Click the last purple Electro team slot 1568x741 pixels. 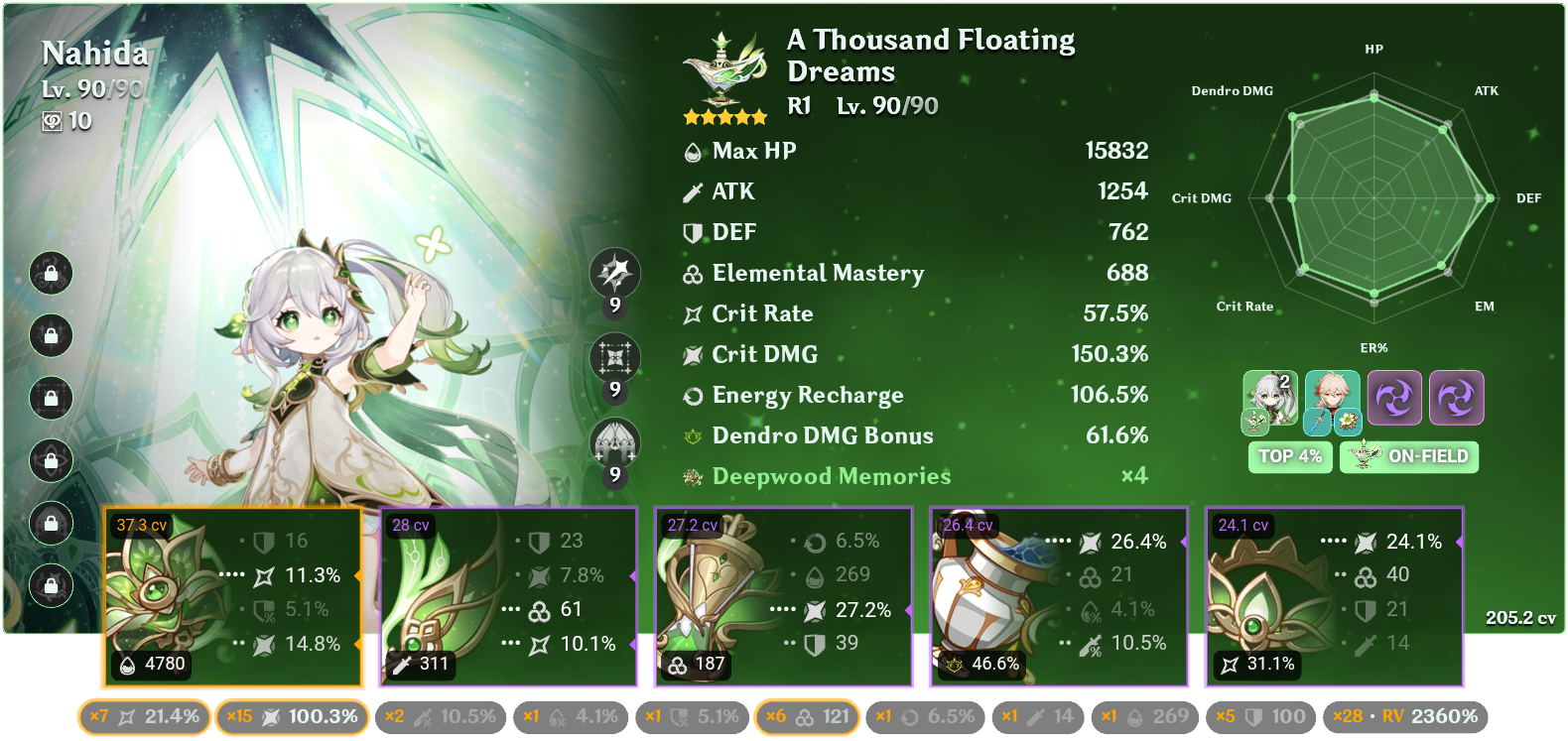coord(1456,398)
